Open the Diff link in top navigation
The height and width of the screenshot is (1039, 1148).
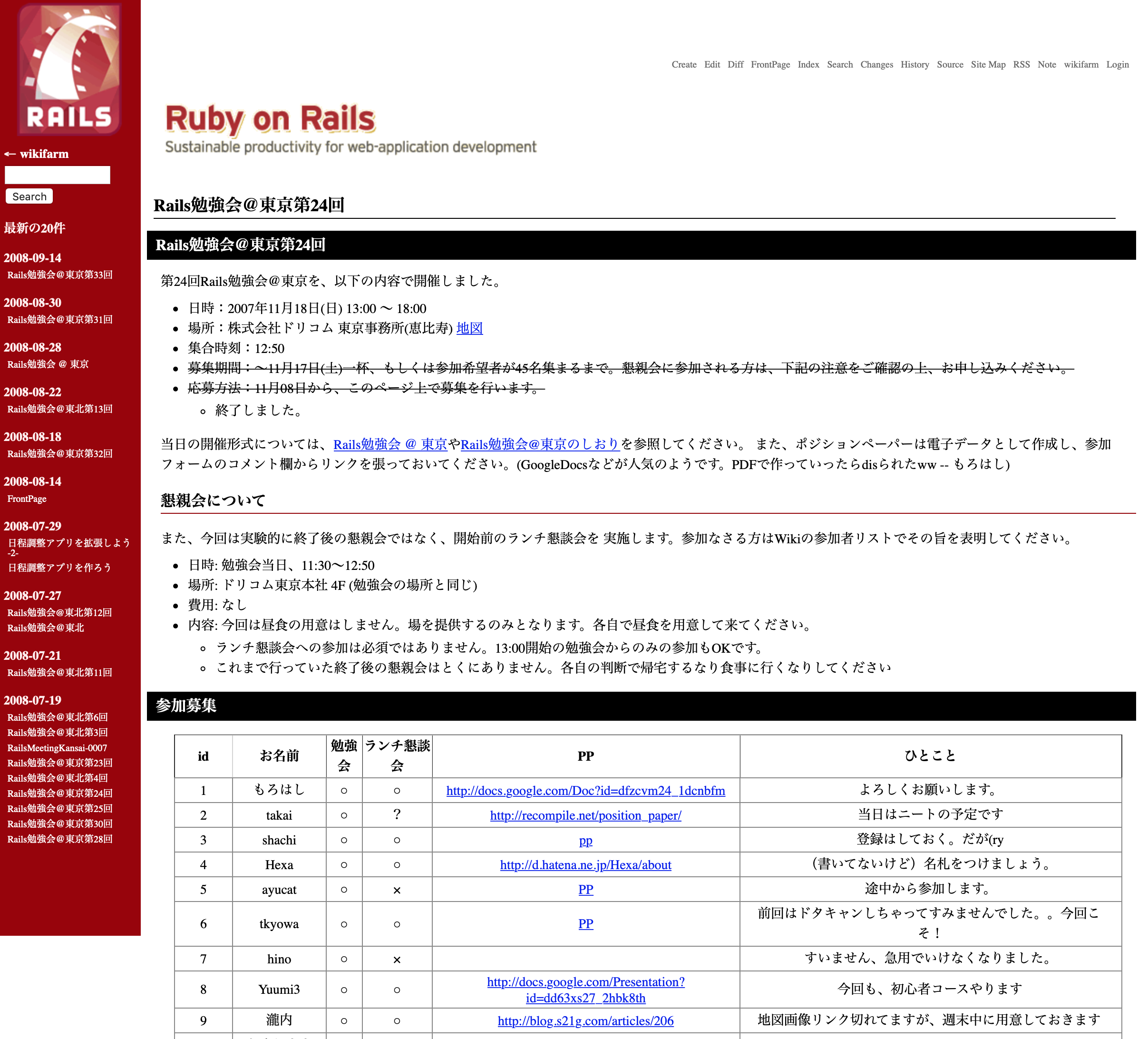coord(735,64)
